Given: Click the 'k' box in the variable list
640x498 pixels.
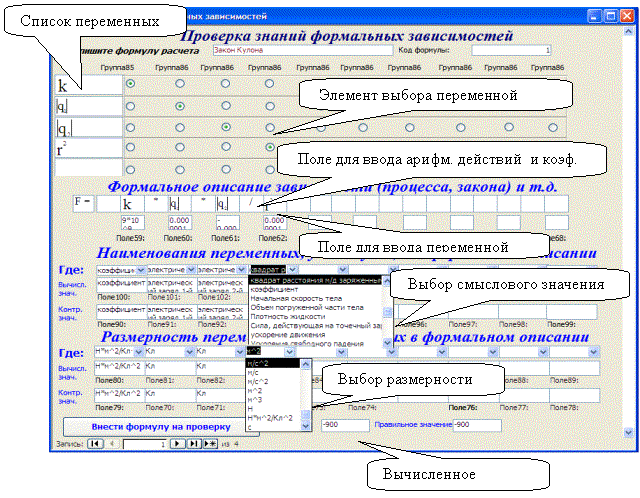Looking at the screenshot, I should 89,85.
